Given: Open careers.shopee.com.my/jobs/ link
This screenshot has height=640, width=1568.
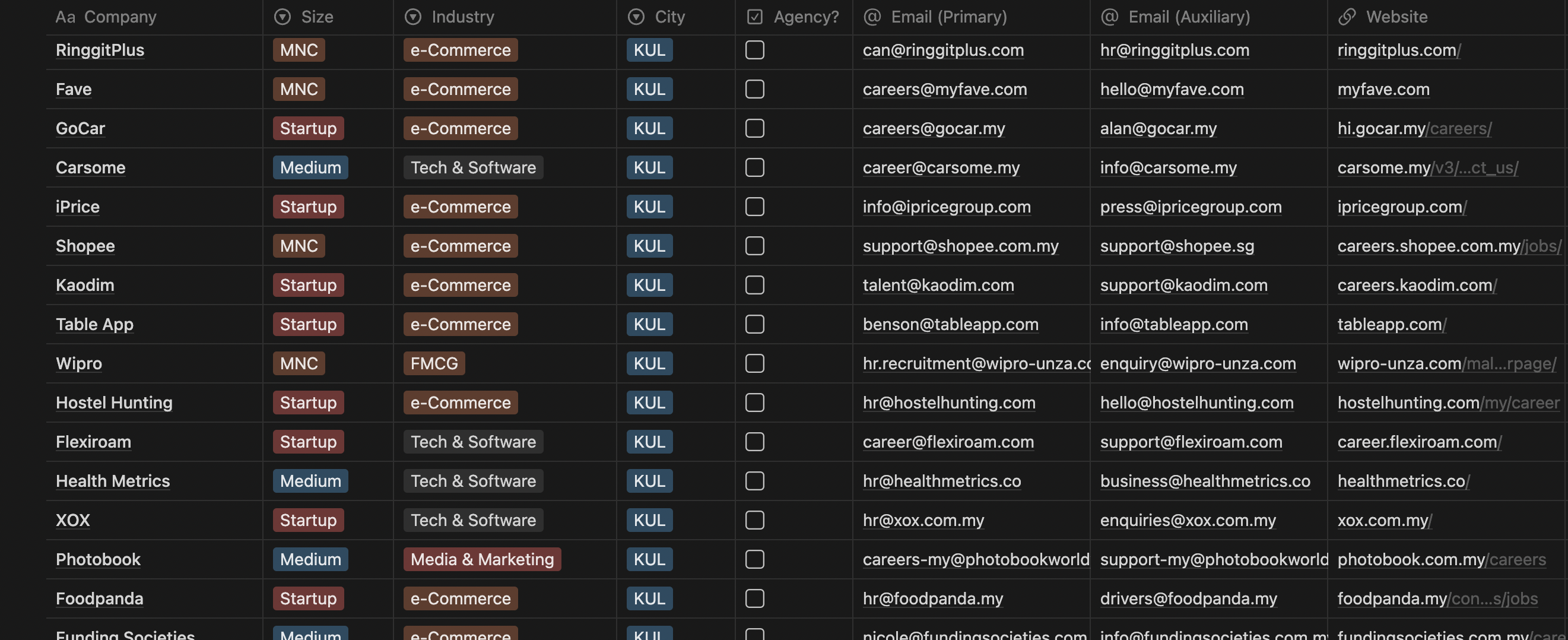Looking at the screenshot, I should pos(1449,246).
